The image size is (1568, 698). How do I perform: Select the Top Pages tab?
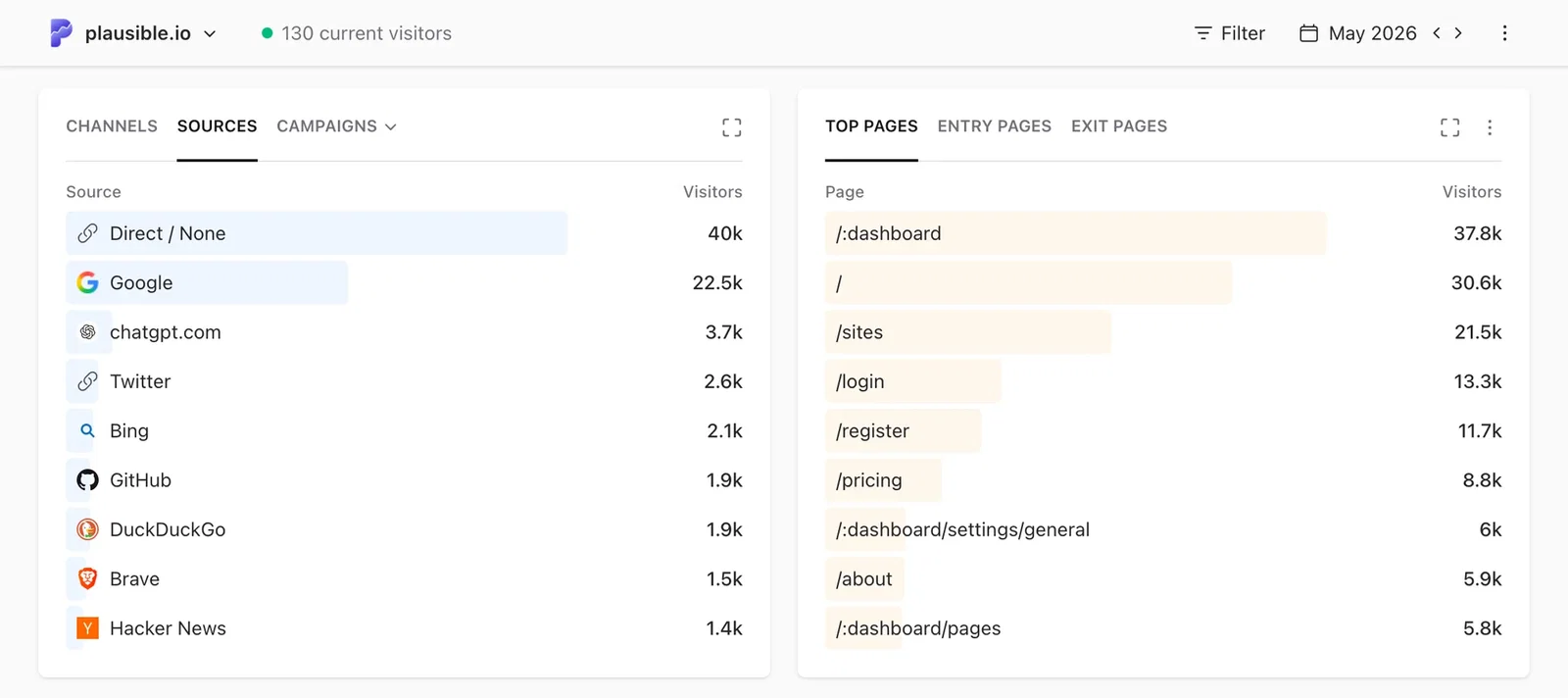(871, 126)
